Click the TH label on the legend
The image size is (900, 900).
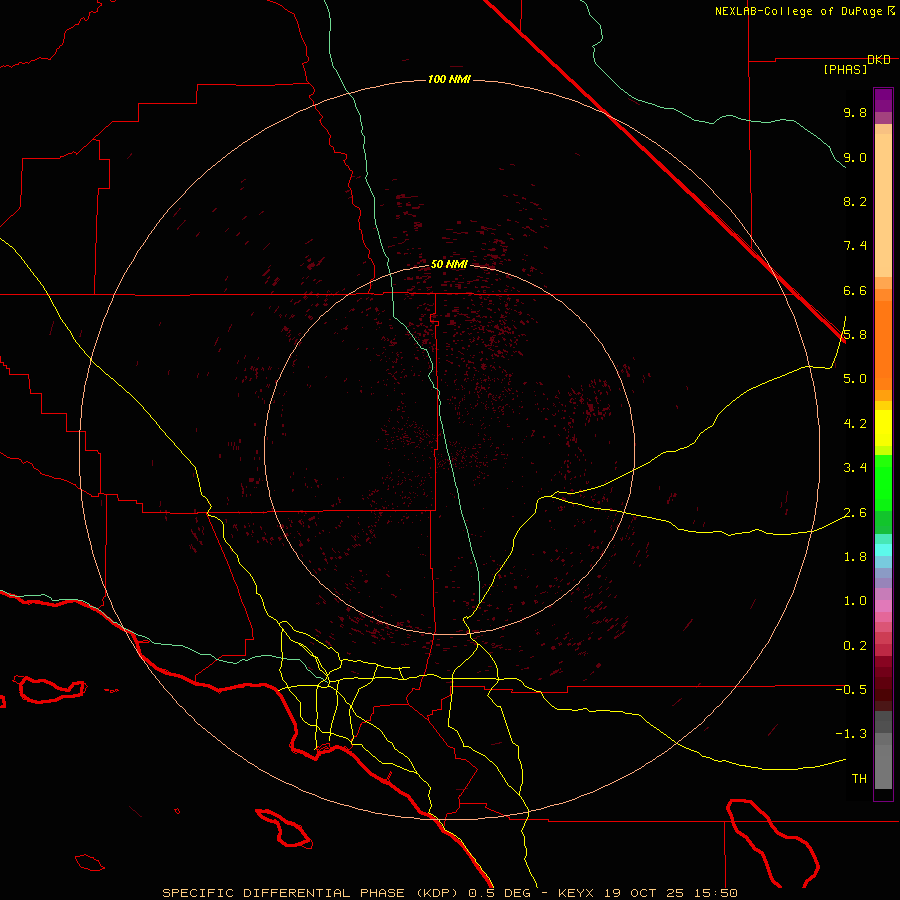point(858,778)
